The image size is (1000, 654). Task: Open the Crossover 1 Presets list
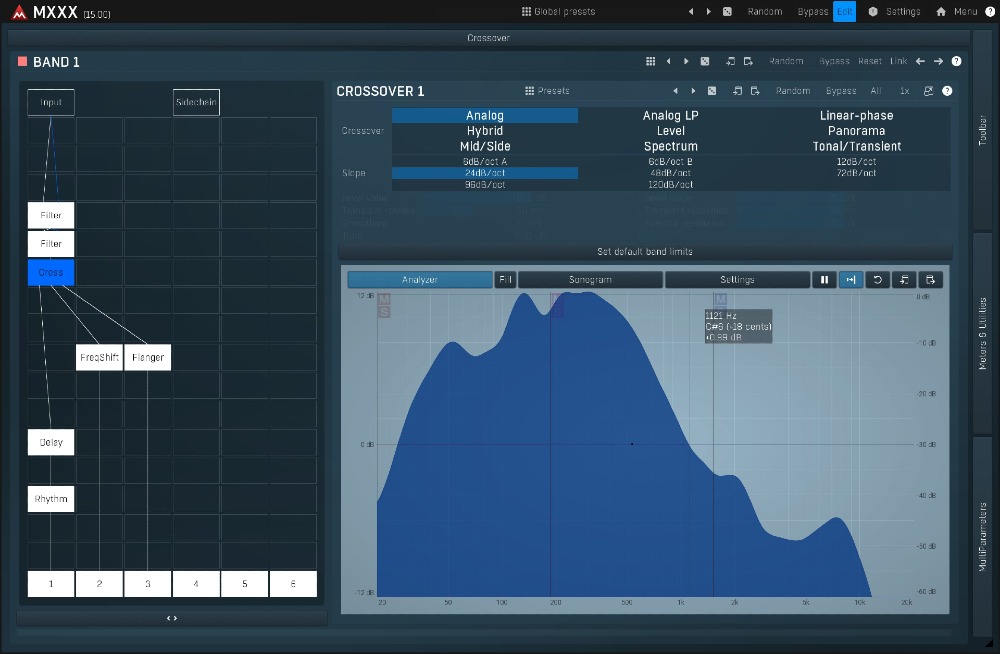547,91
